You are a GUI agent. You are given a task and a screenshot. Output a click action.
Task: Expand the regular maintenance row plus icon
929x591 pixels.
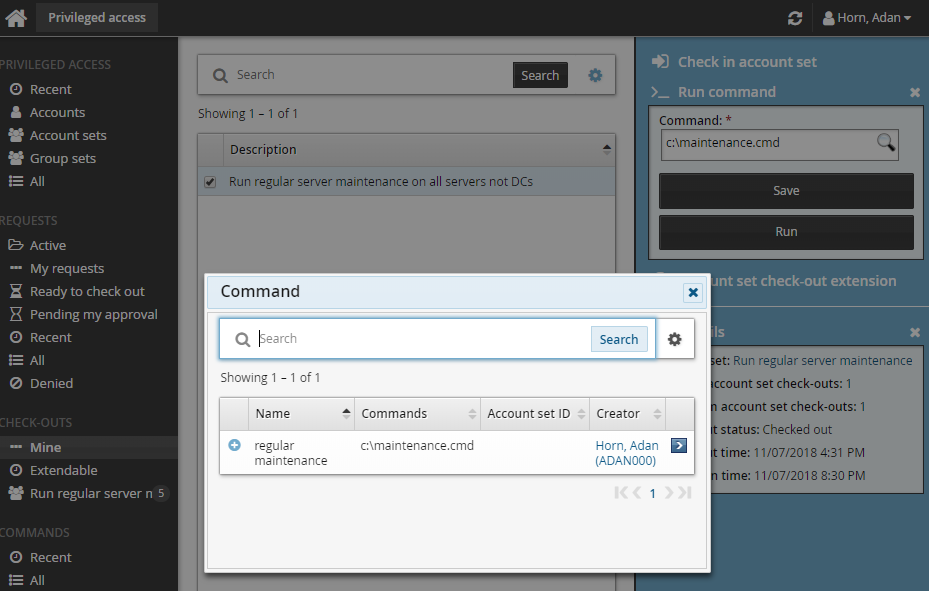click(x=235, y=445)
